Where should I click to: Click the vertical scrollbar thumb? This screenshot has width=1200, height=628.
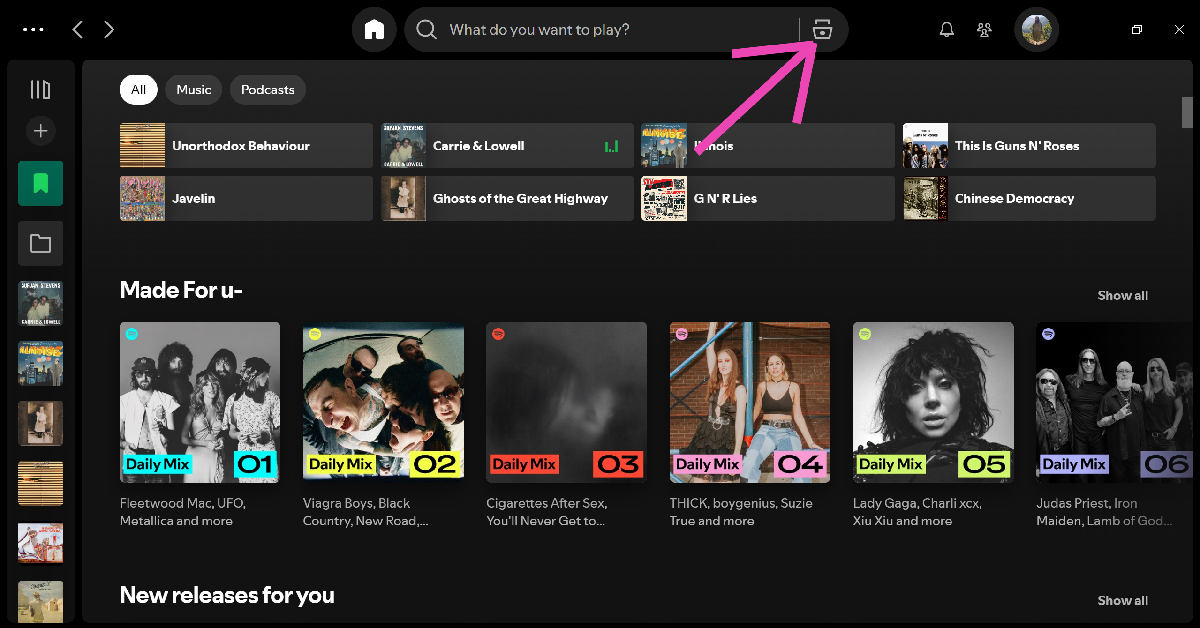click(x=1187, y=112)
